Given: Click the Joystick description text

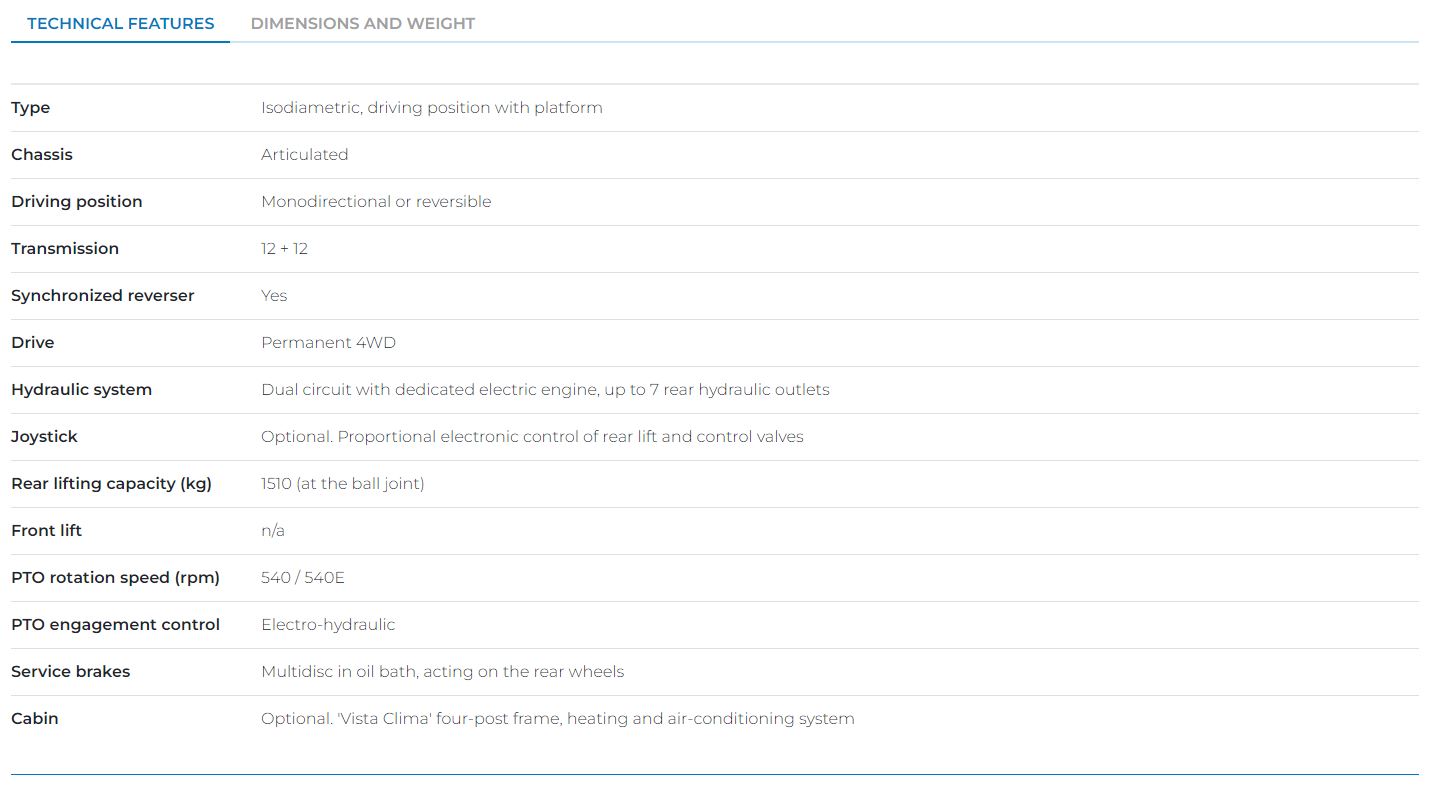Looking at the screenshot, I should 532,437.
